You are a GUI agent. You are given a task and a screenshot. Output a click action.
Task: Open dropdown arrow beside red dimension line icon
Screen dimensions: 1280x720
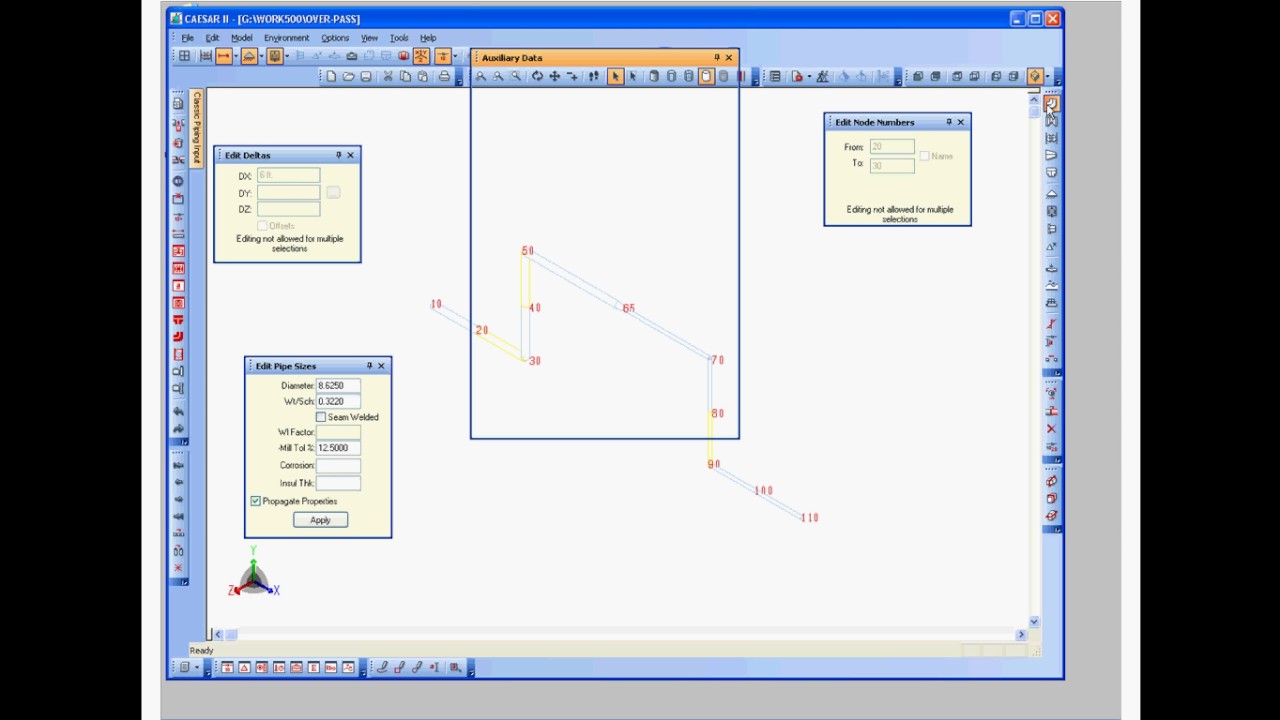236,56
